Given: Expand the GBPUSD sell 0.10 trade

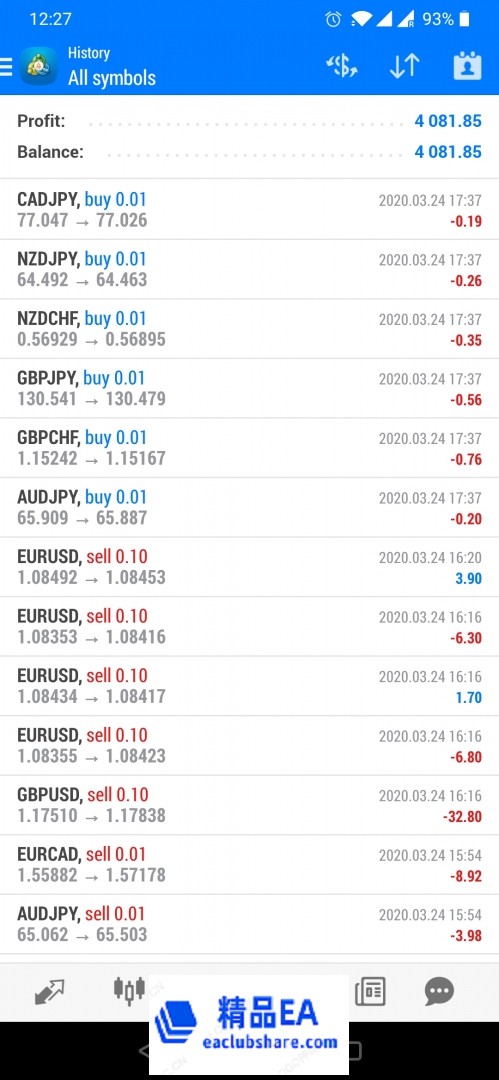Looking at the screenshot, I should click(250, 805).
